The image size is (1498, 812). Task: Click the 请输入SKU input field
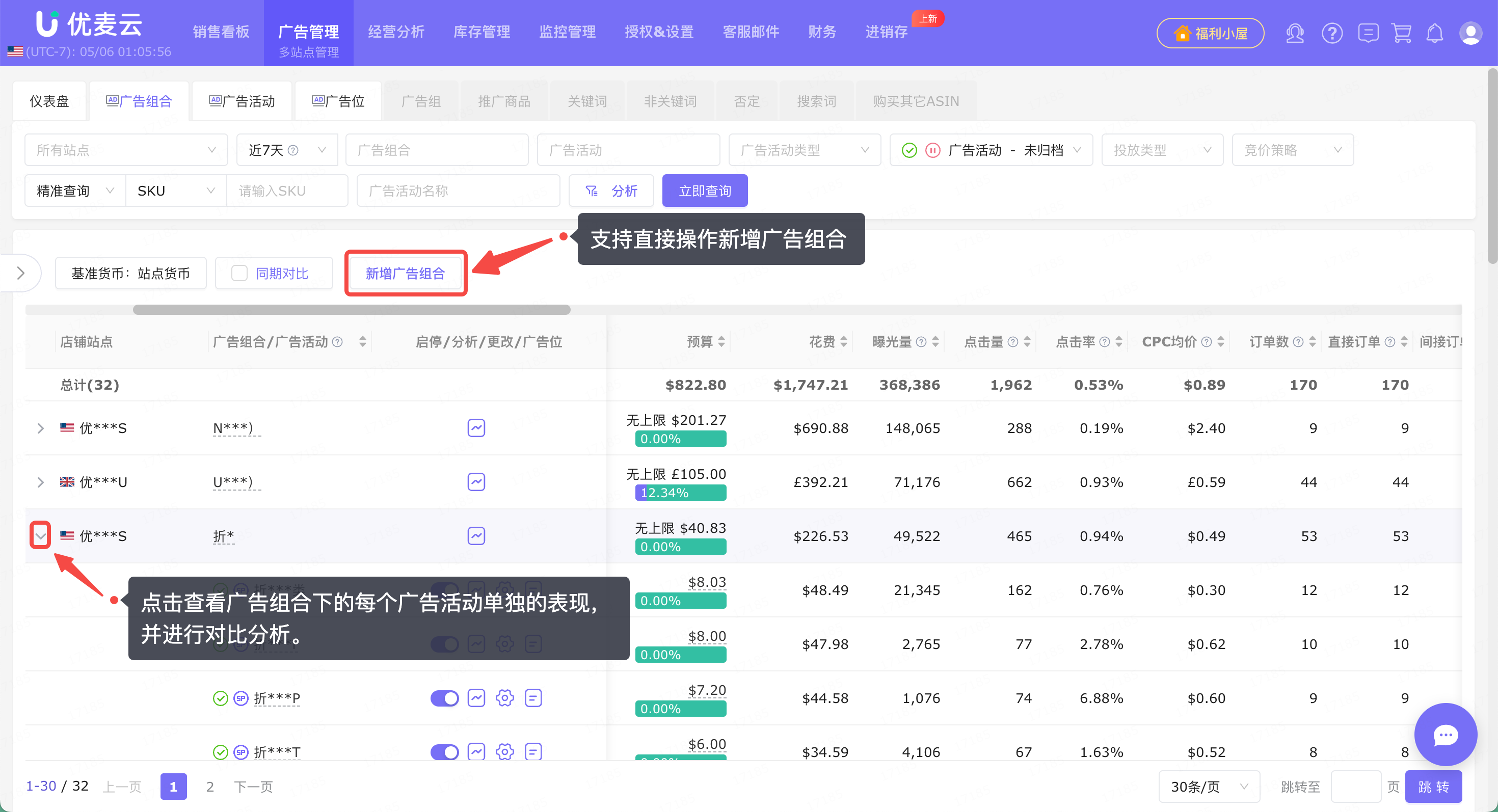coord(287,191)
